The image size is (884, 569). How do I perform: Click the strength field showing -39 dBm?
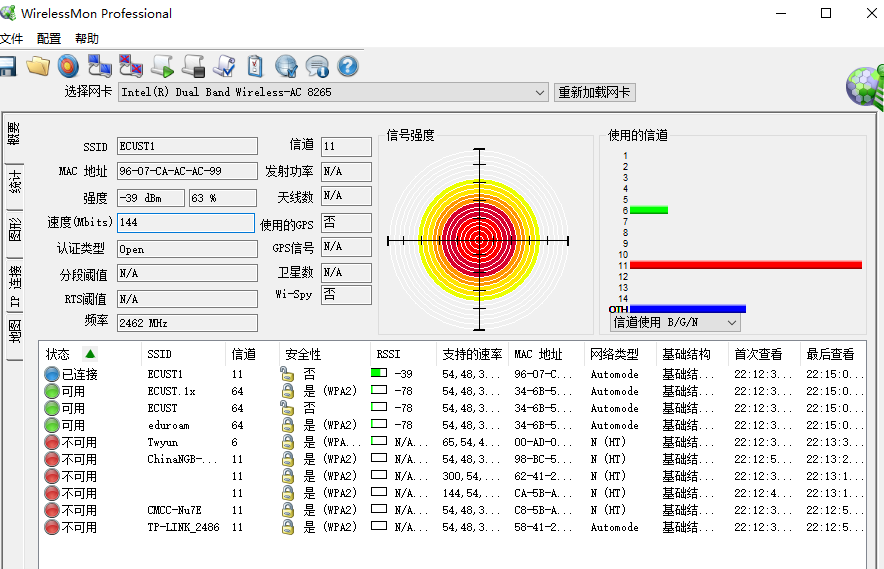[x=151, y=198]
